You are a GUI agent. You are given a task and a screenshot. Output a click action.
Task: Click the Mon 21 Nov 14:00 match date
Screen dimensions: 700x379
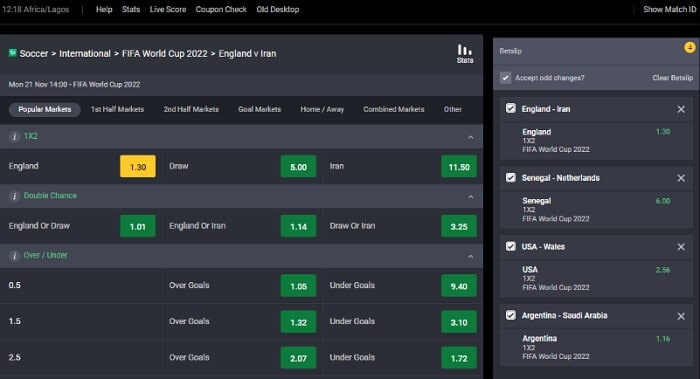click(x=38, y=84)
